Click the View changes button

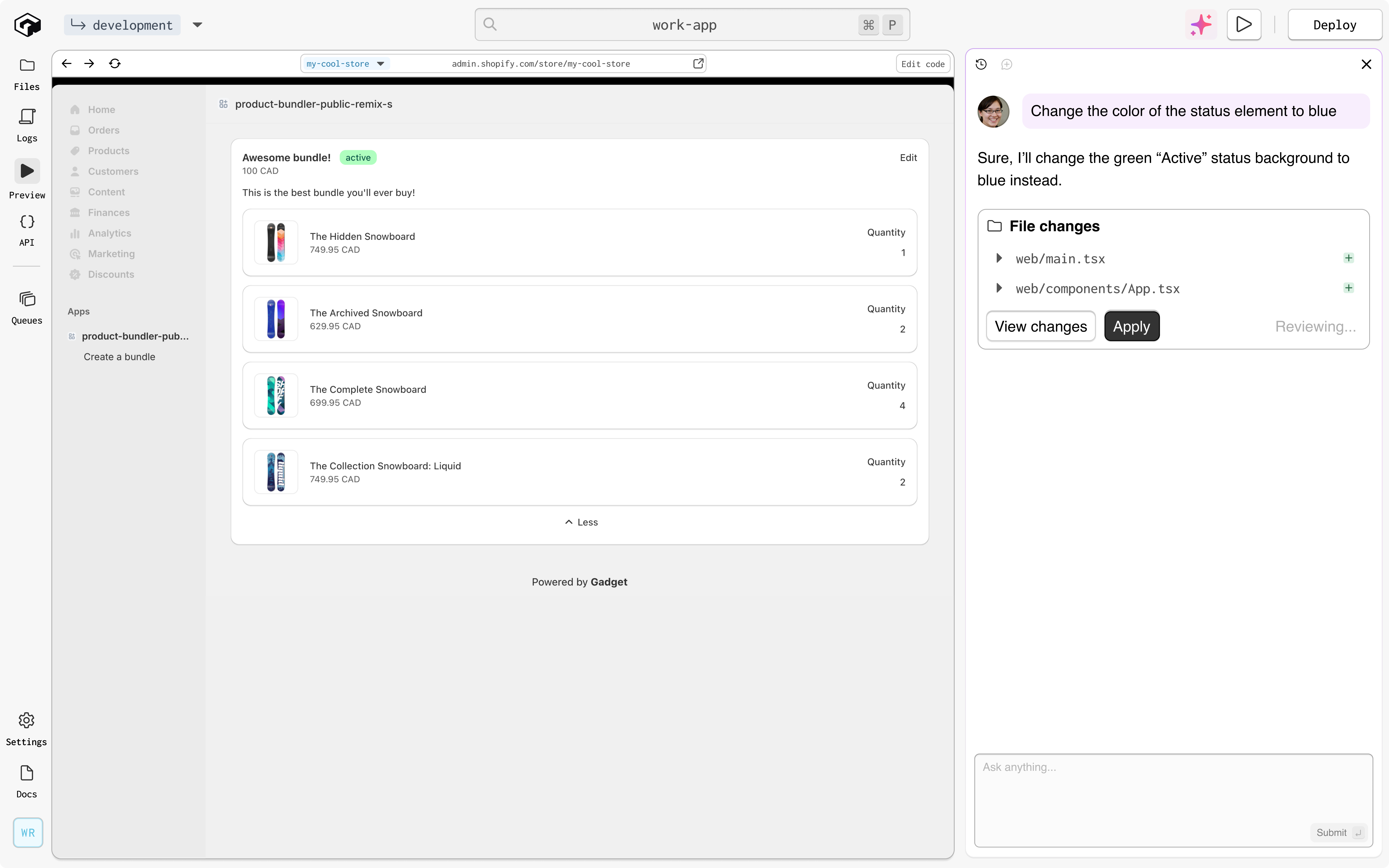(1040, 326)
